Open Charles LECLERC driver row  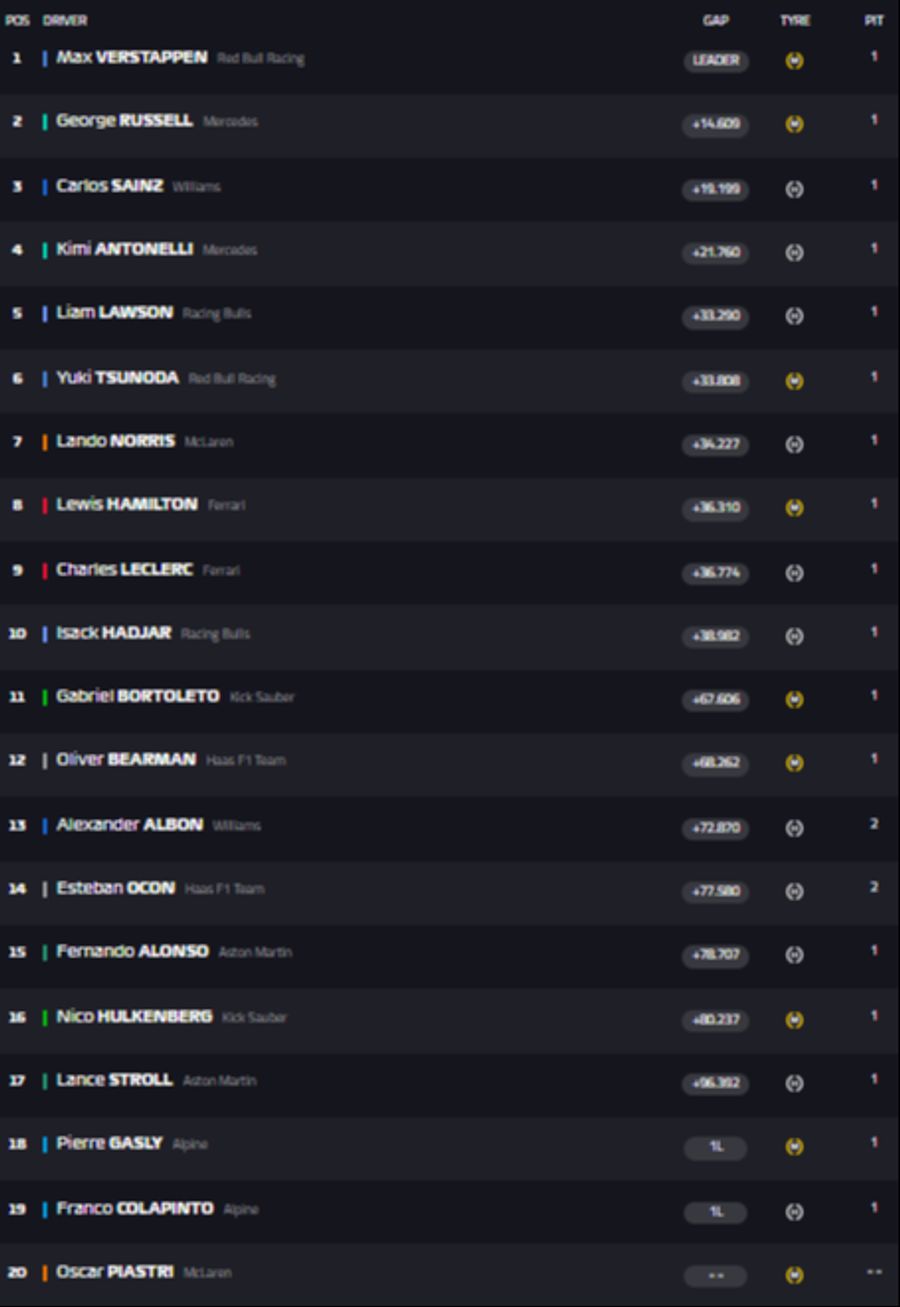pyautogui.click(x=450, y=571)
